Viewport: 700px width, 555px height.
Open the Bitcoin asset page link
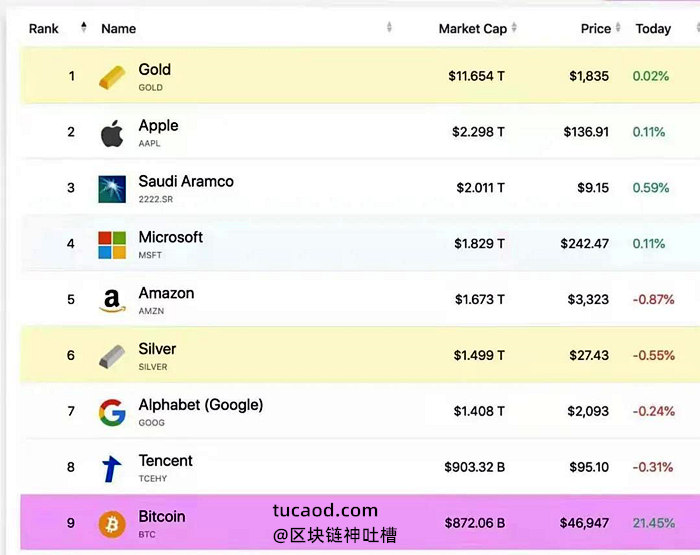point(162,517)
